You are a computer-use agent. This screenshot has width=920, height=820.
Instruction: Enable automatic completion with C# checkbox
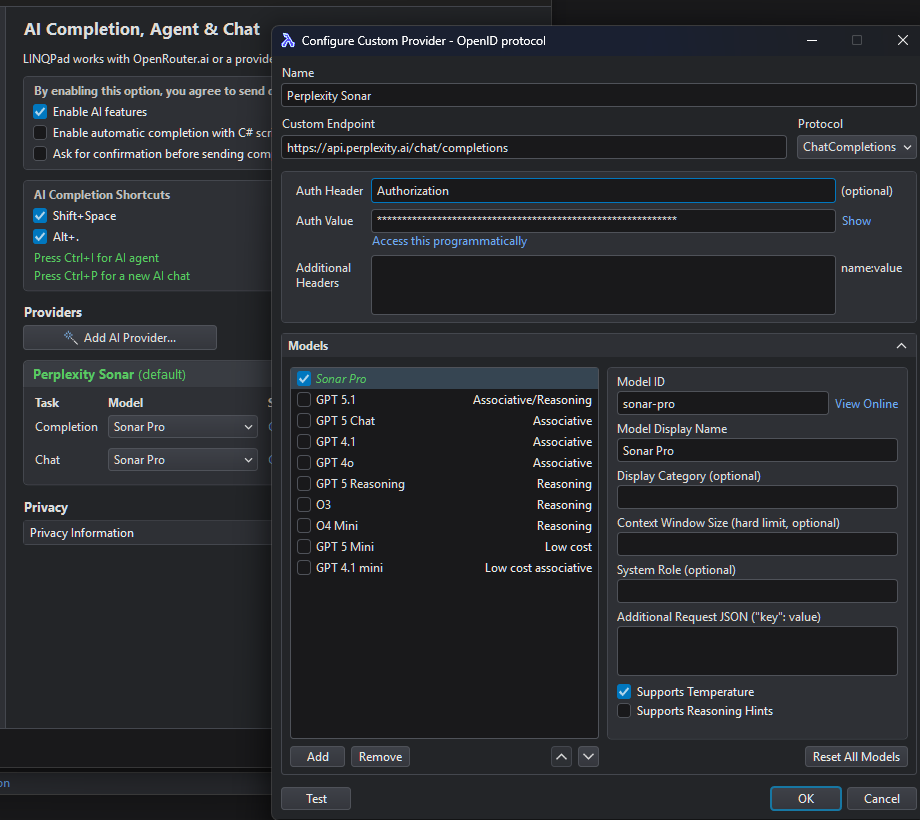click(x=40, y=133)
